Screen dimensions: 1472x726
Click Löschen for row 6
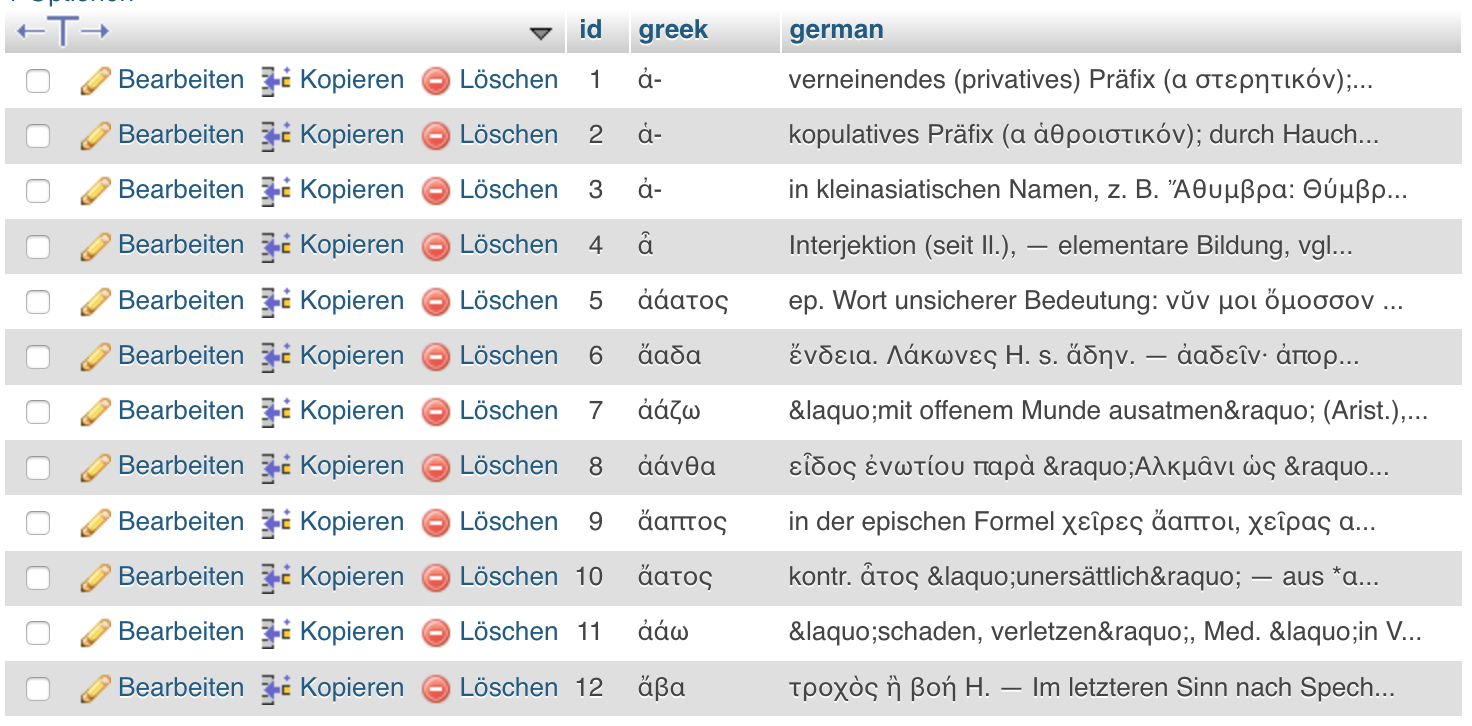[509, 356]
